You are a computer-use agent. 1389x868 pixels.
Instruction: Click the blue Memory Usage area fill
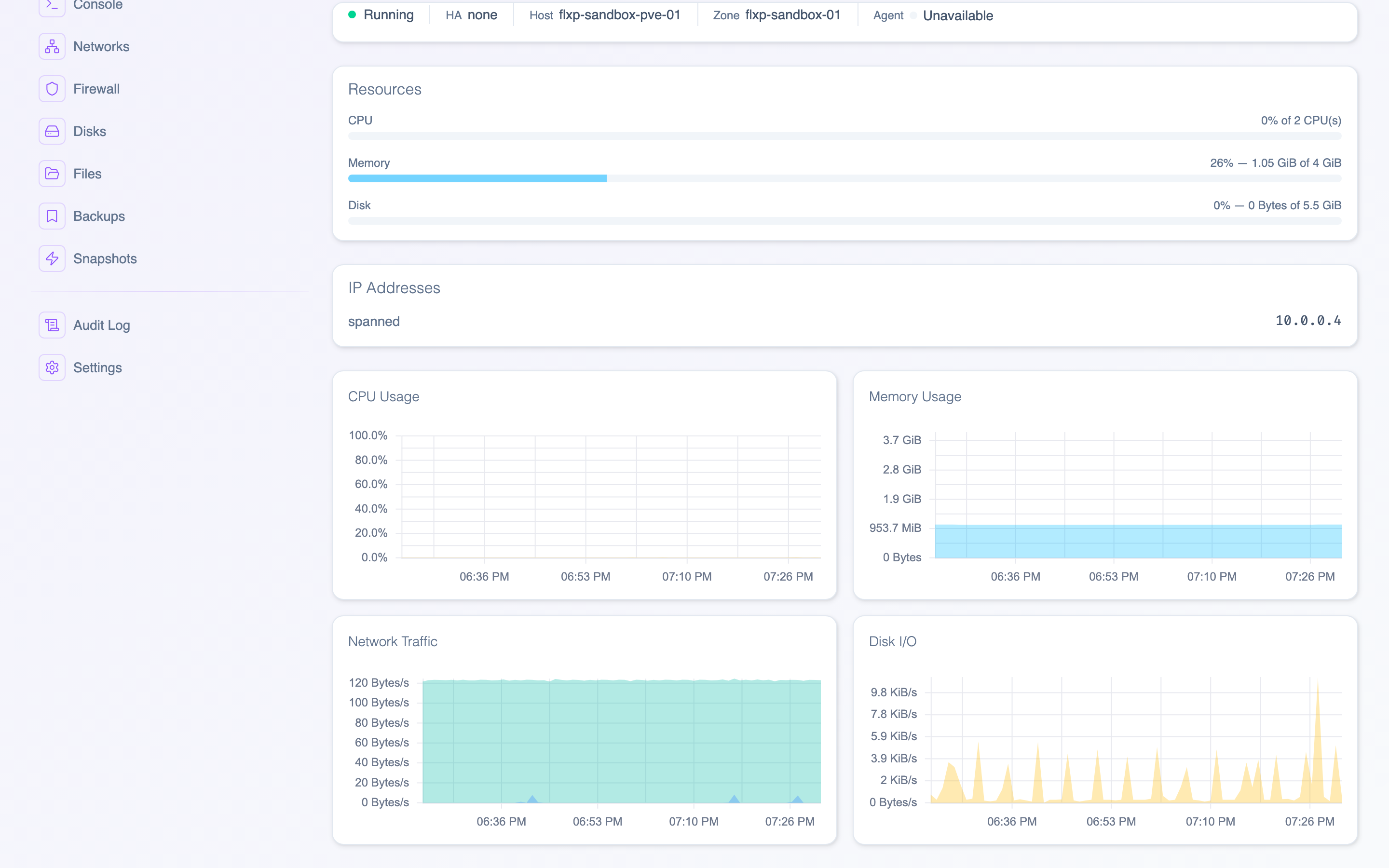[x=1138, y=542]
